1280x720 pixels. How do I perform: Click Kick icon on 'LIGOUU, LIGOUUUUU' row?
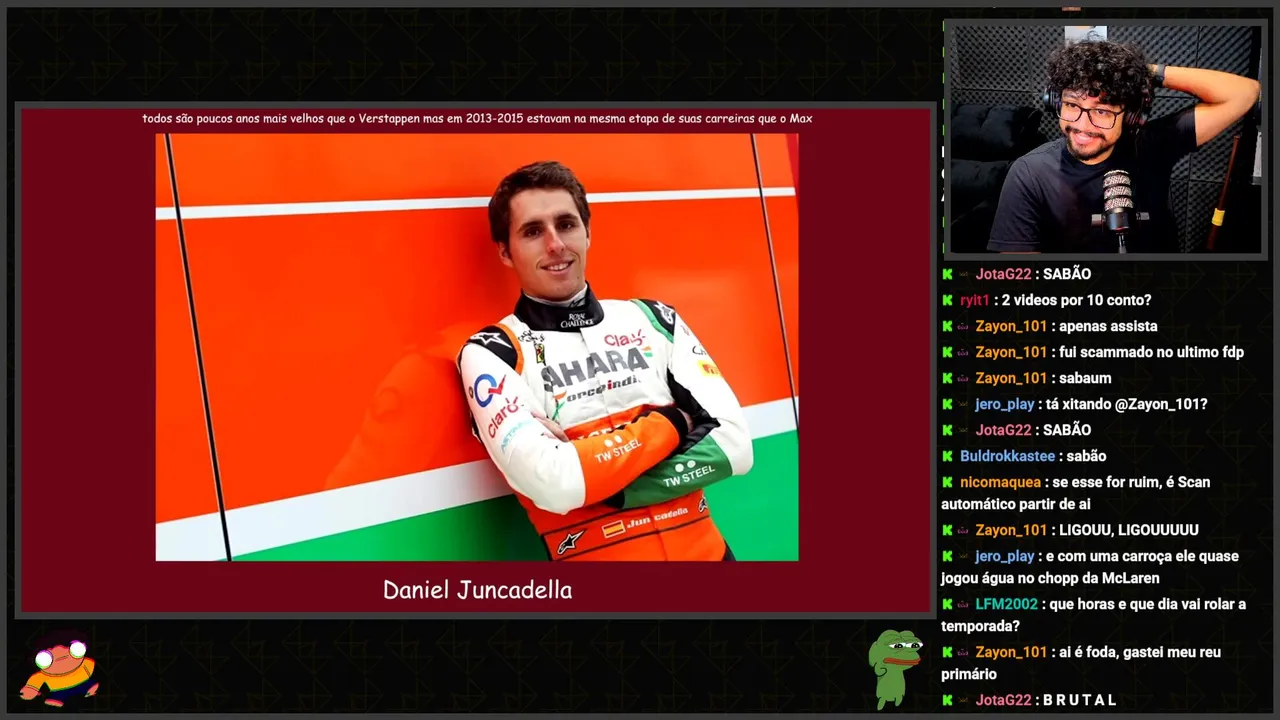pyautogui.click(x=947, y=530)
